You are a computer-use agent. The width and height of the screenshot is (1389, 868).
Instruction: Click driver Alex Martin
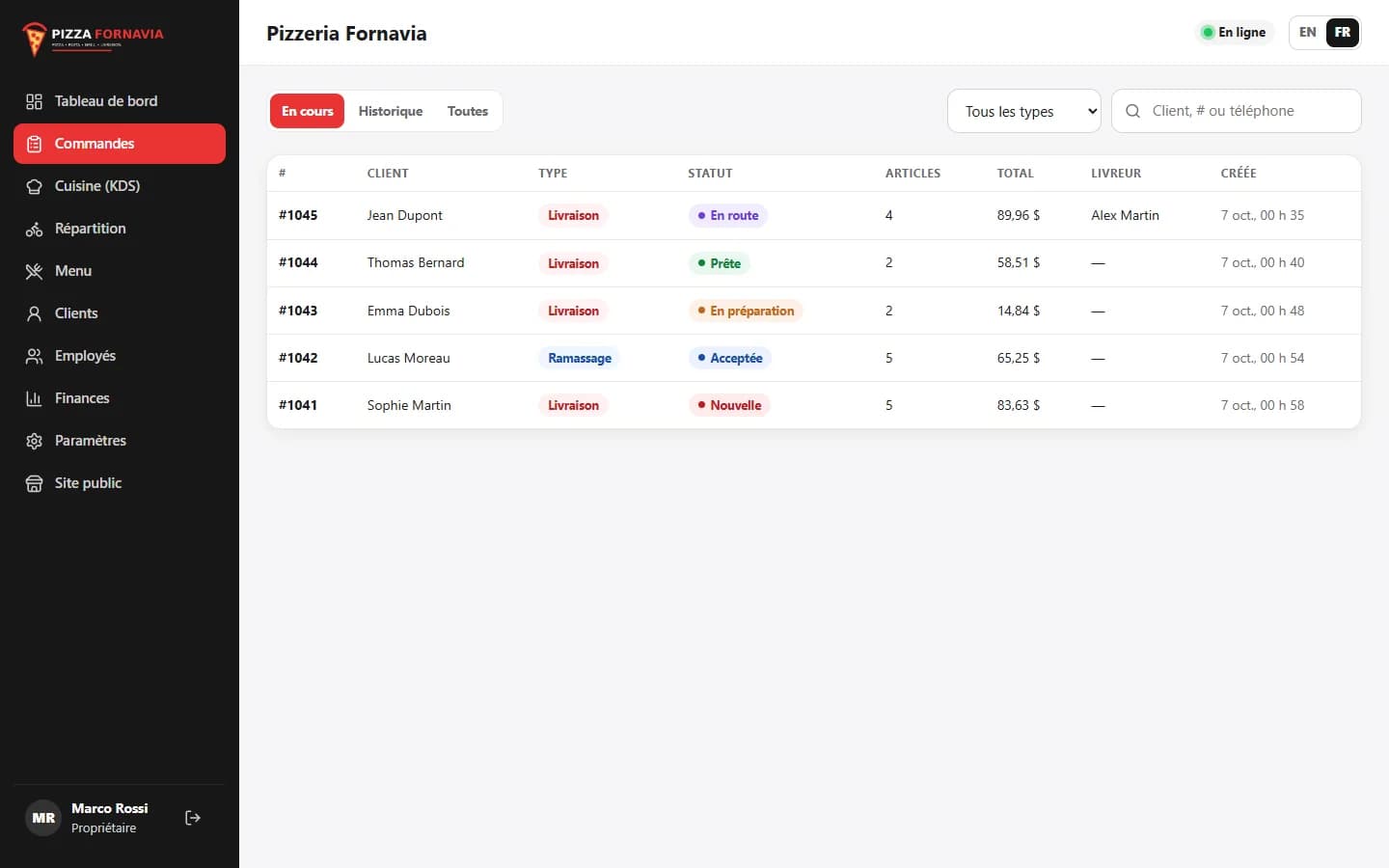1125,215
